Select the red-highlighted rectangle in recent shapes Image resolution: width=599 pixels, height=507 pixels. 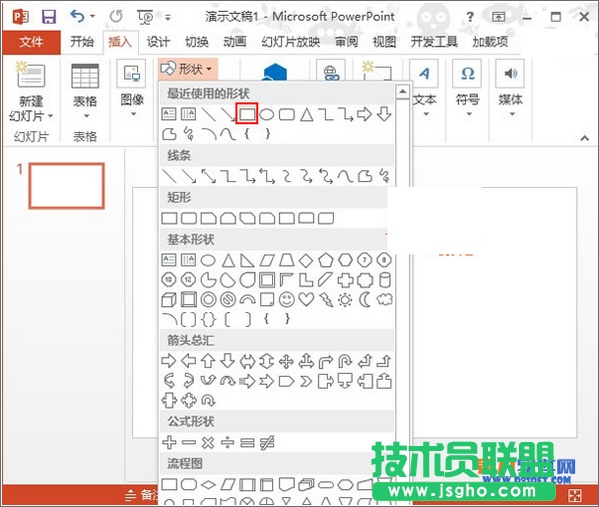pyautogui.click(x=247, y=113)
